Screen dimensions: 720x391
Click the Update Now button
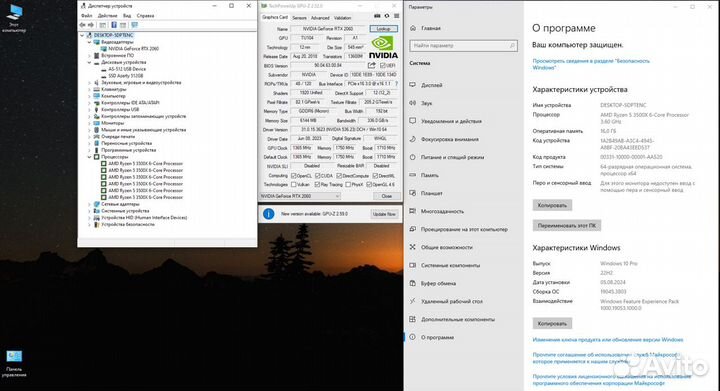coord(384,214)
